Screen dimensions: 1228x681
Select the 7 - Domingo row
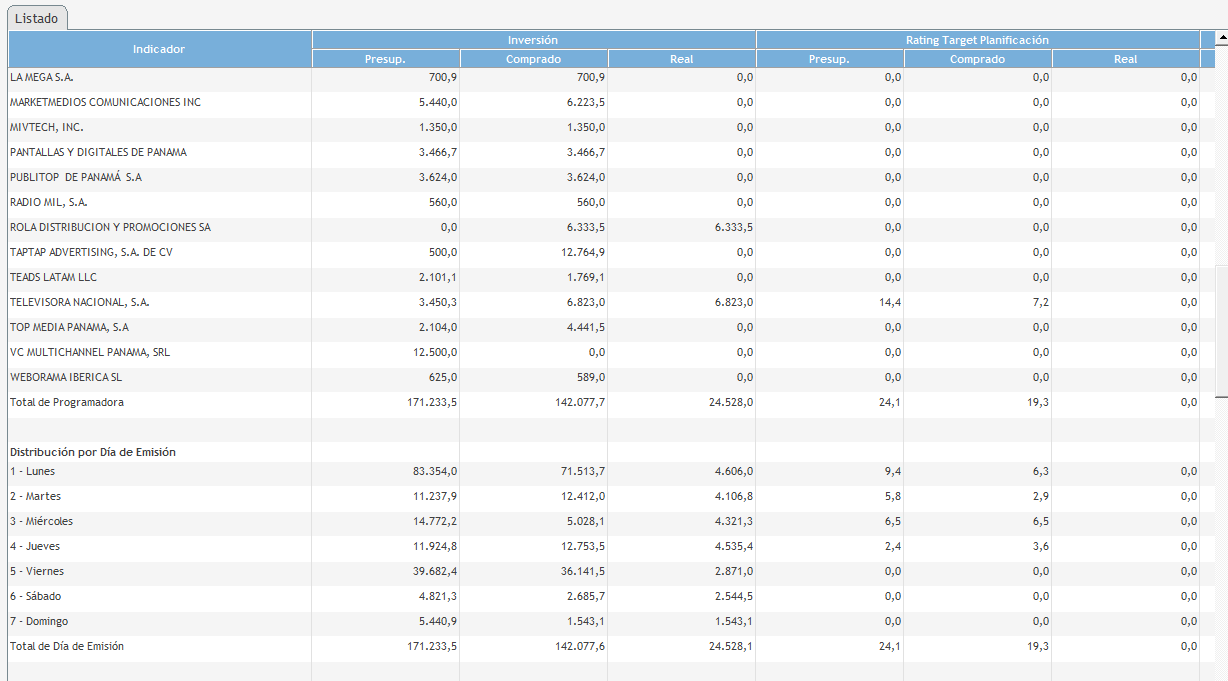39,621
